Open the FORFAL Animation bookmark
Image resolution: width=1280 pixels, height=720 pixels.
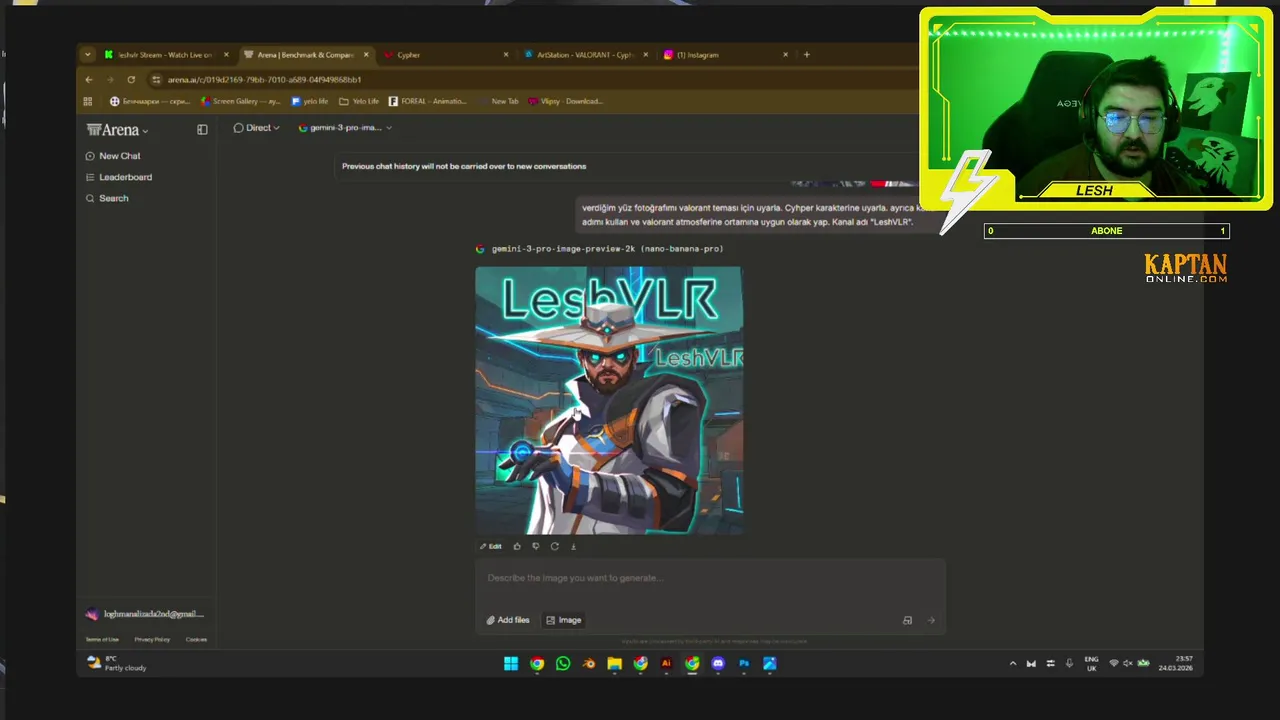coord(427,101)
